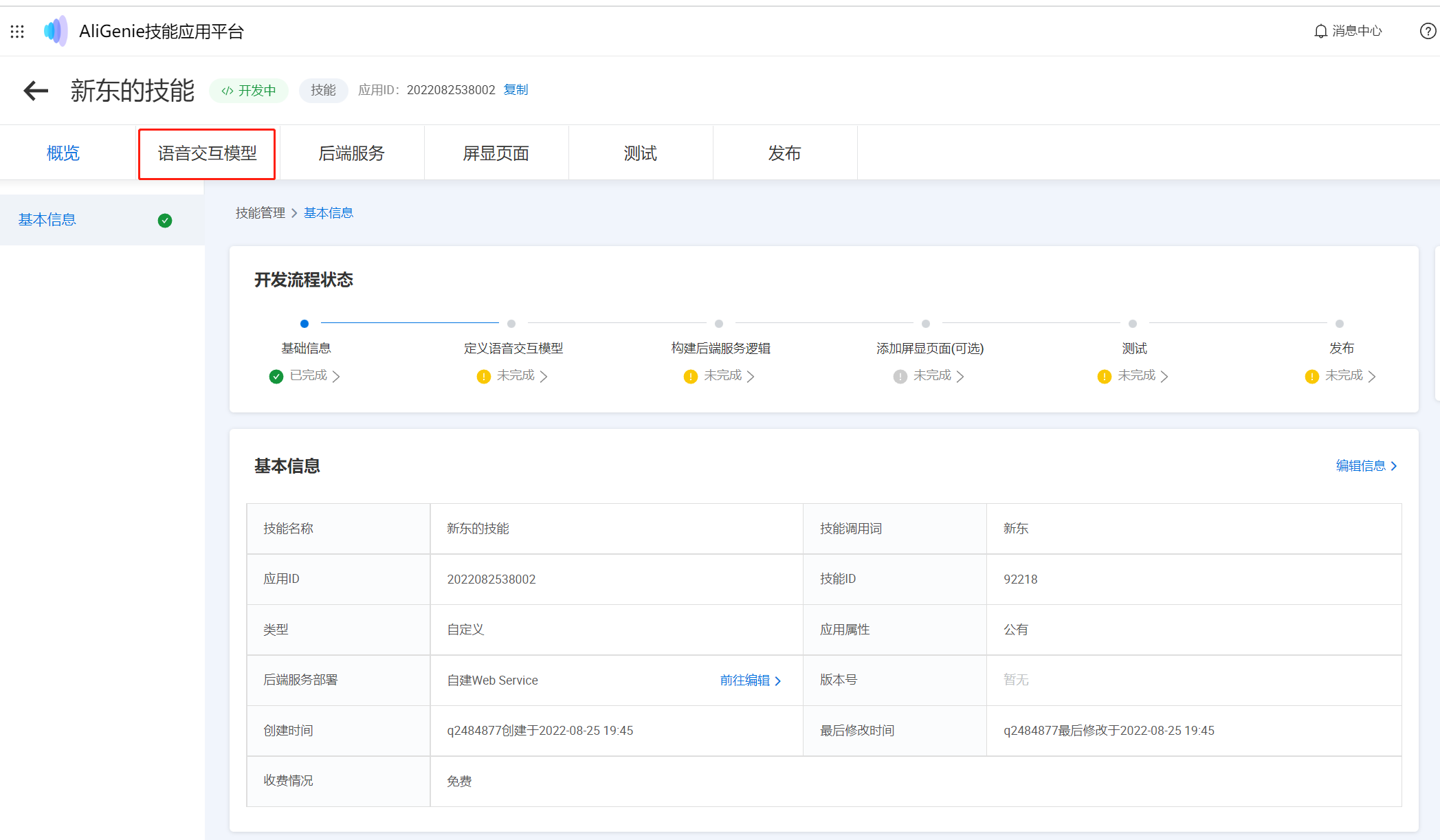Open 未完成 chevron under 构建后端服务逻辑
Viewport: 1440px width, 840px height.
[751, 376]
